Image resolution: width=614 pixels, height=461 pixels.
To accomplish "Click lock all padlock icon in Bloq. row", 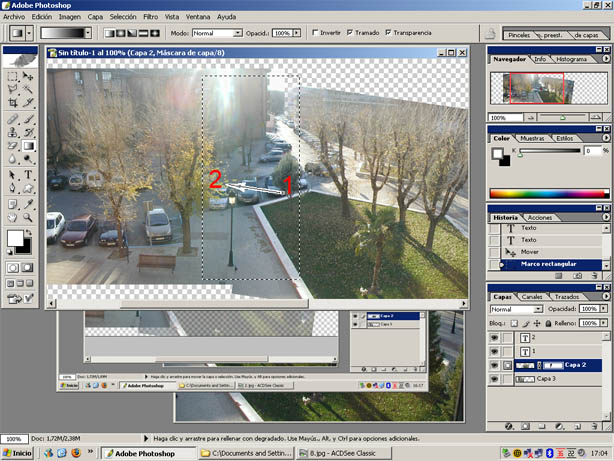I will 548,323.
